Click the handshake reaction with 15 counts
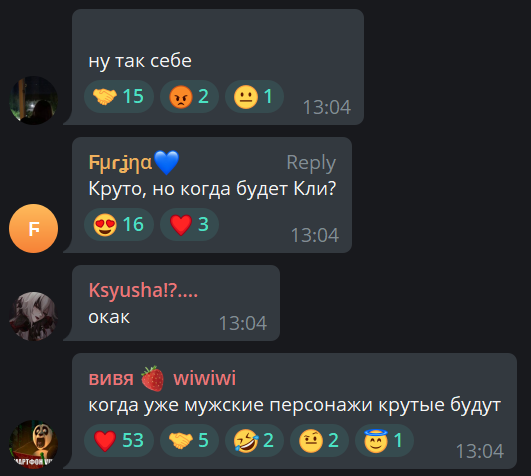The width and height of the screenshot is (531, 476). (x=119, y=96)
